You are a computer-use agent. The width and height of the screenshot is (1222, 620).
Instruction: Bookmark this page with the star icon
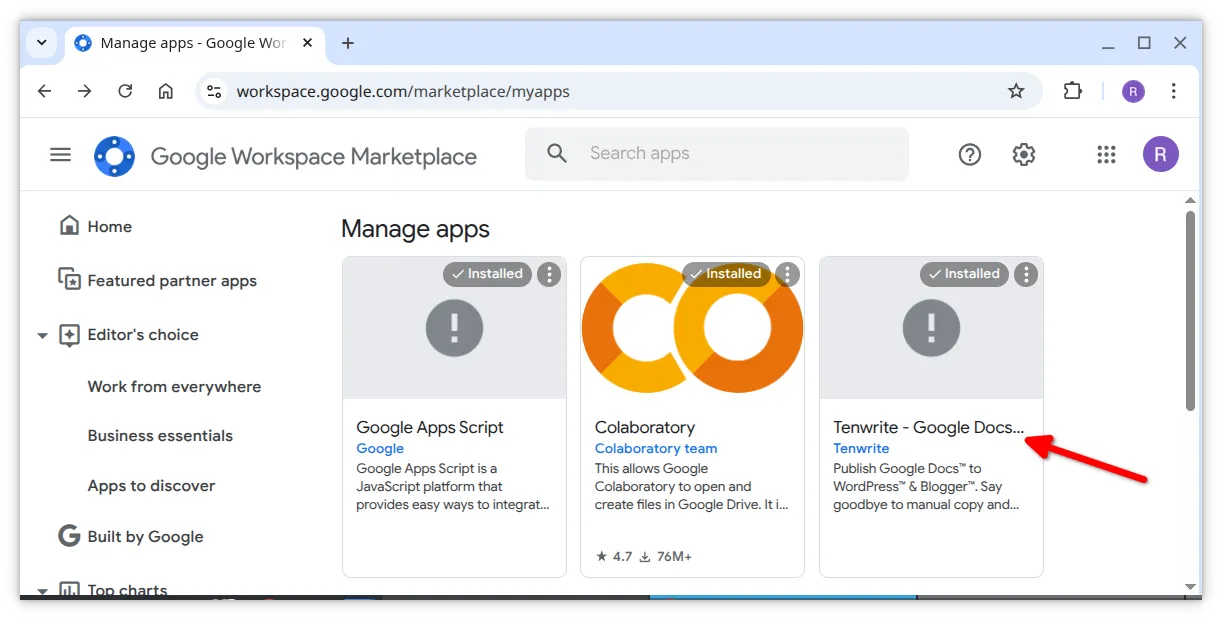(x=1016, y=91)
